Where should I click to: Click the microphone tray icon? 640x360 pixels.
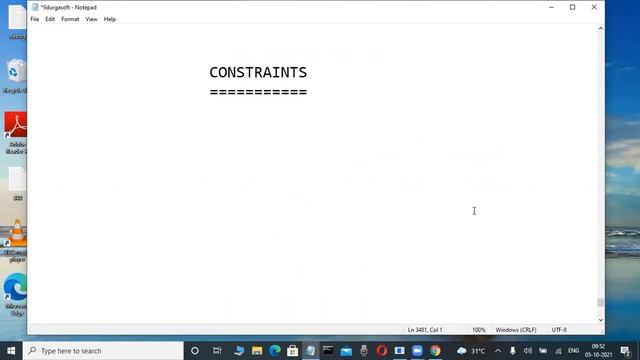pos(513,351)
